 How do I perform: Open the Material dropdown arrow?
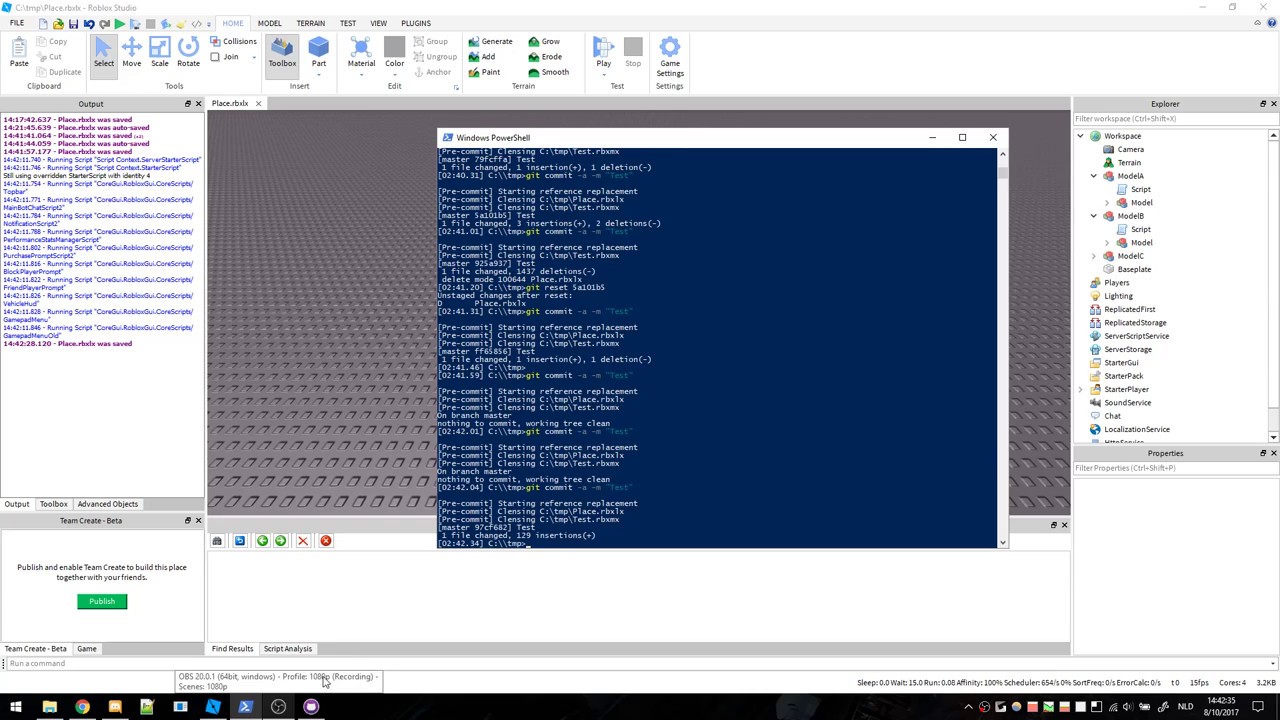tap(361, 74)
